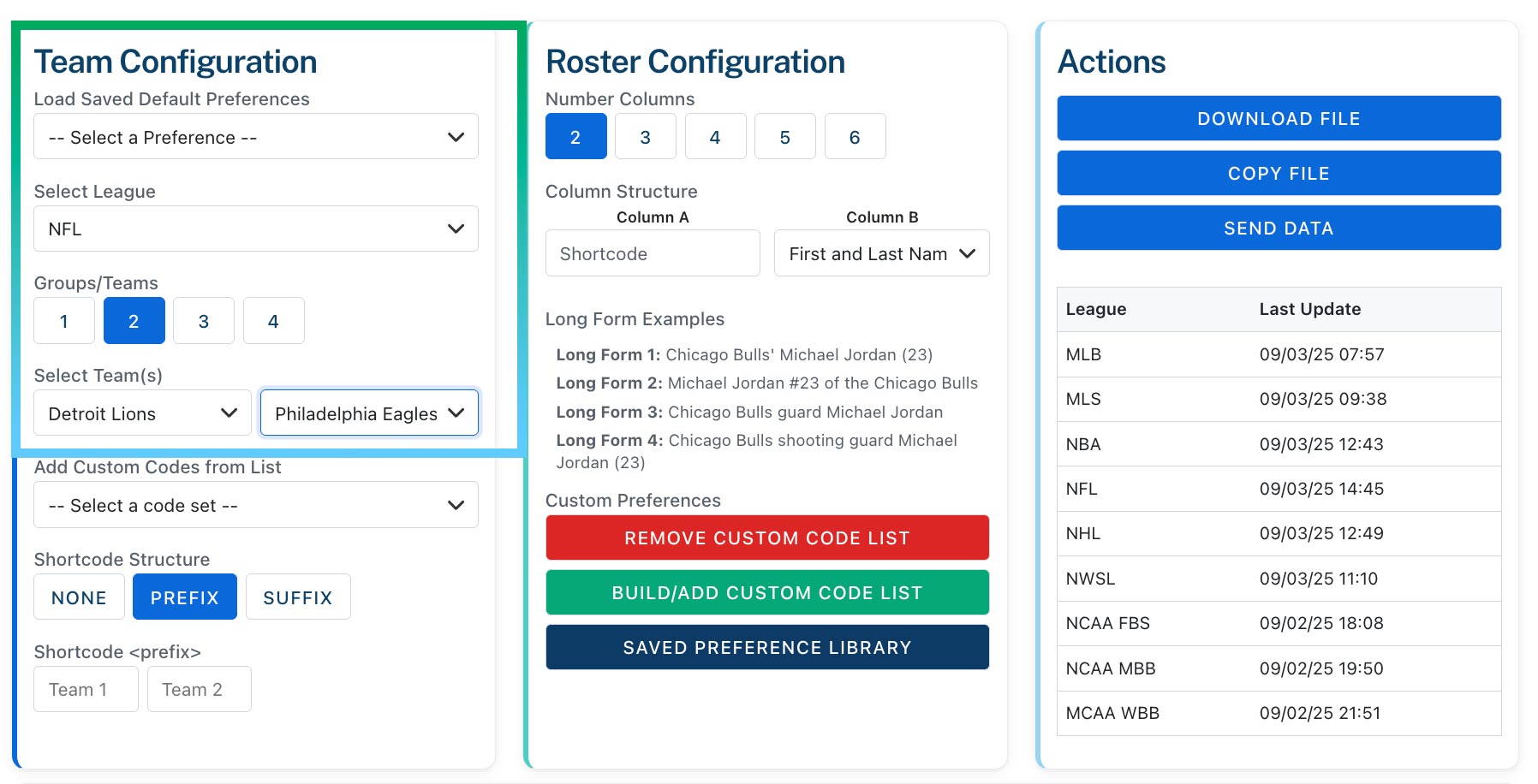Change the Philadelphia Eagles team selection
The height and width of the screenshot is (784, 1538).
pos(369,413)
